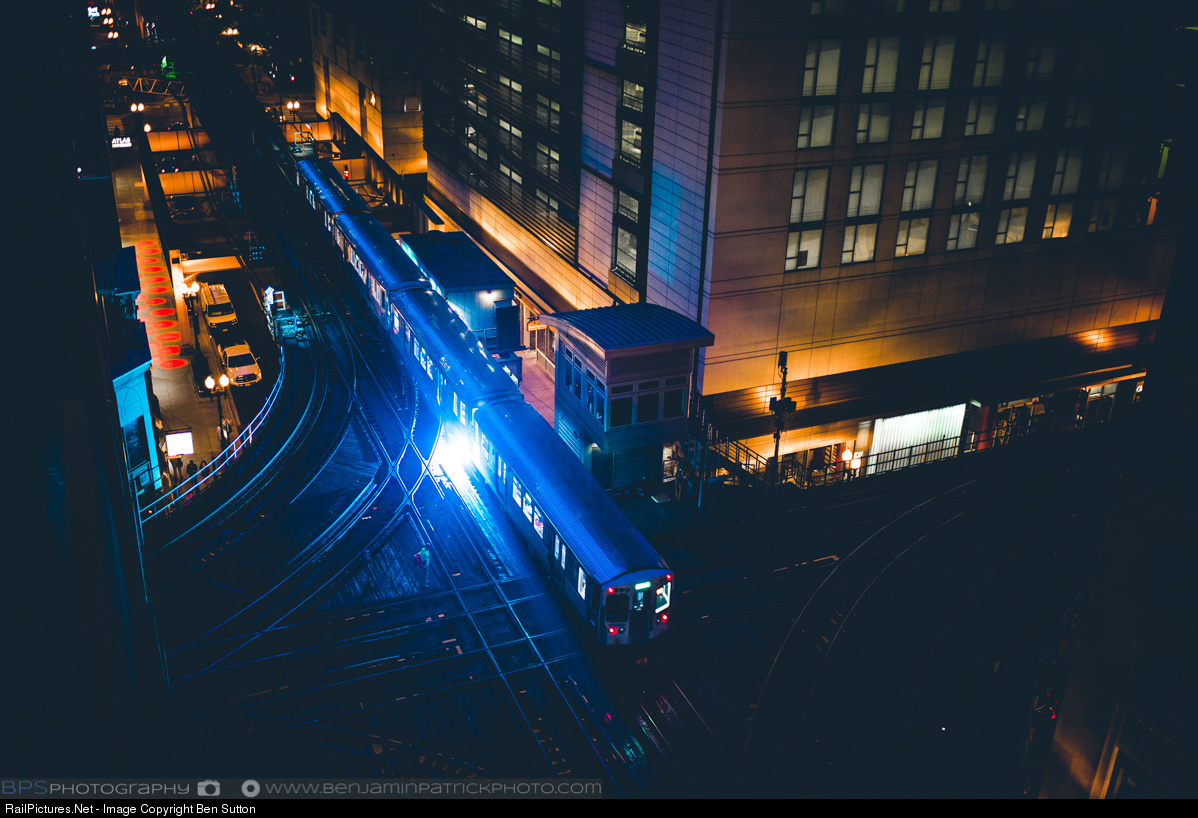This screenshot has width=1198, height=818.
Task: Click the station house's blue metal roof
Action: click(x=628, y=326)
